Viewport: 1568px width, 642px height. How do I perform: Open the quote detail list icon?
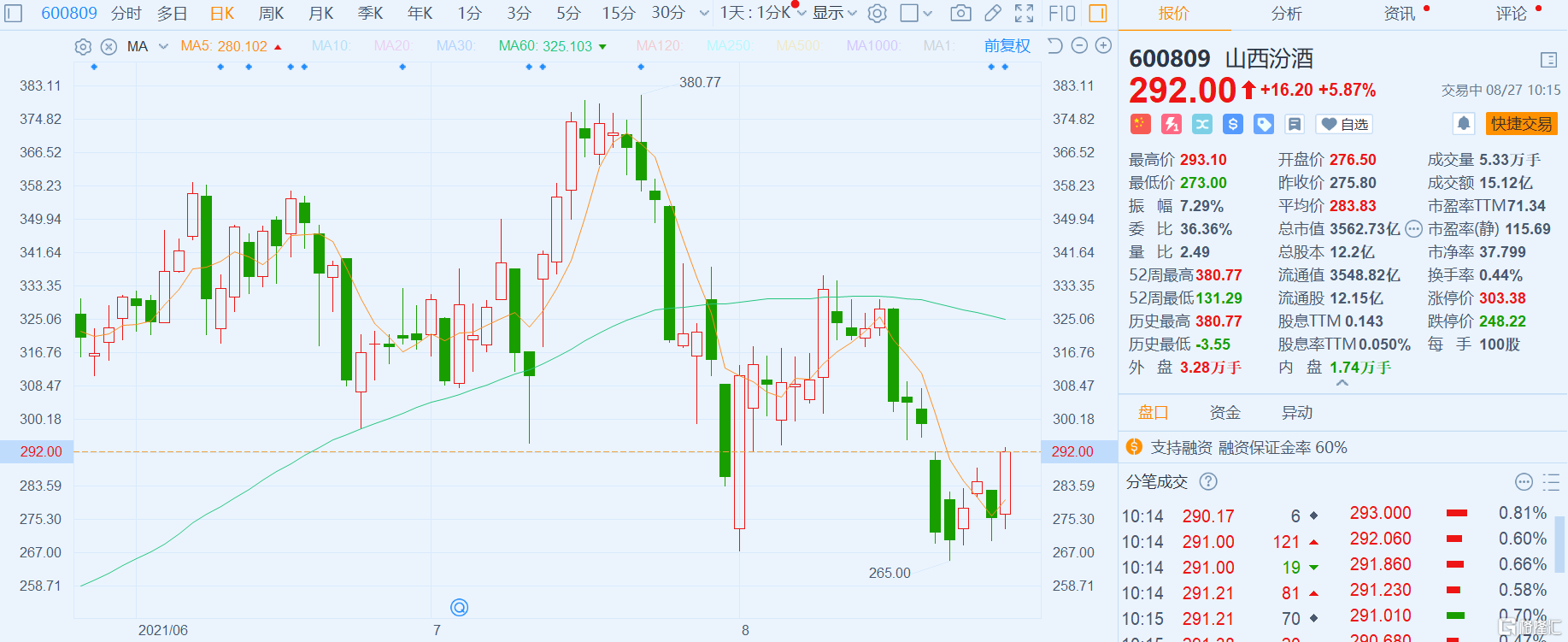[x=1547, y=60]
